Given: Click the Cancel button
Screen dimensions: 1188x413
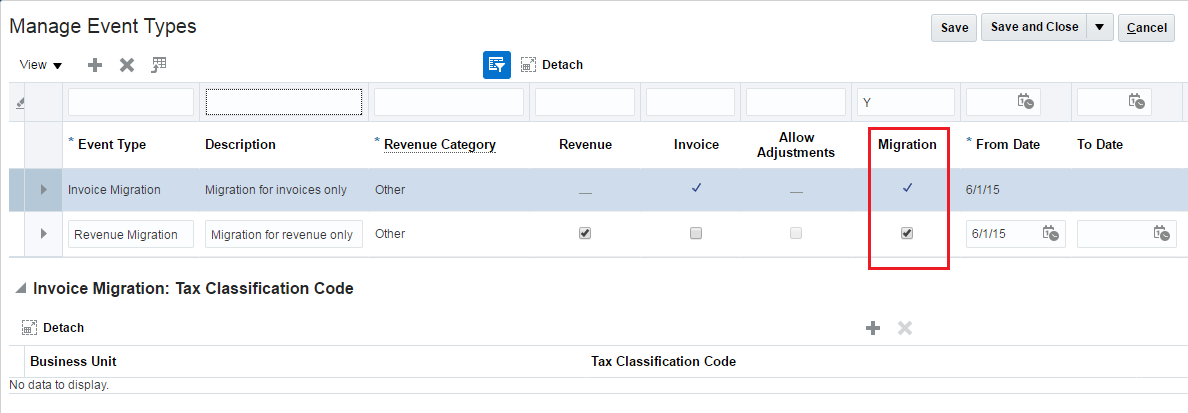Looking at the screenshot, I should coord(1146,27).
